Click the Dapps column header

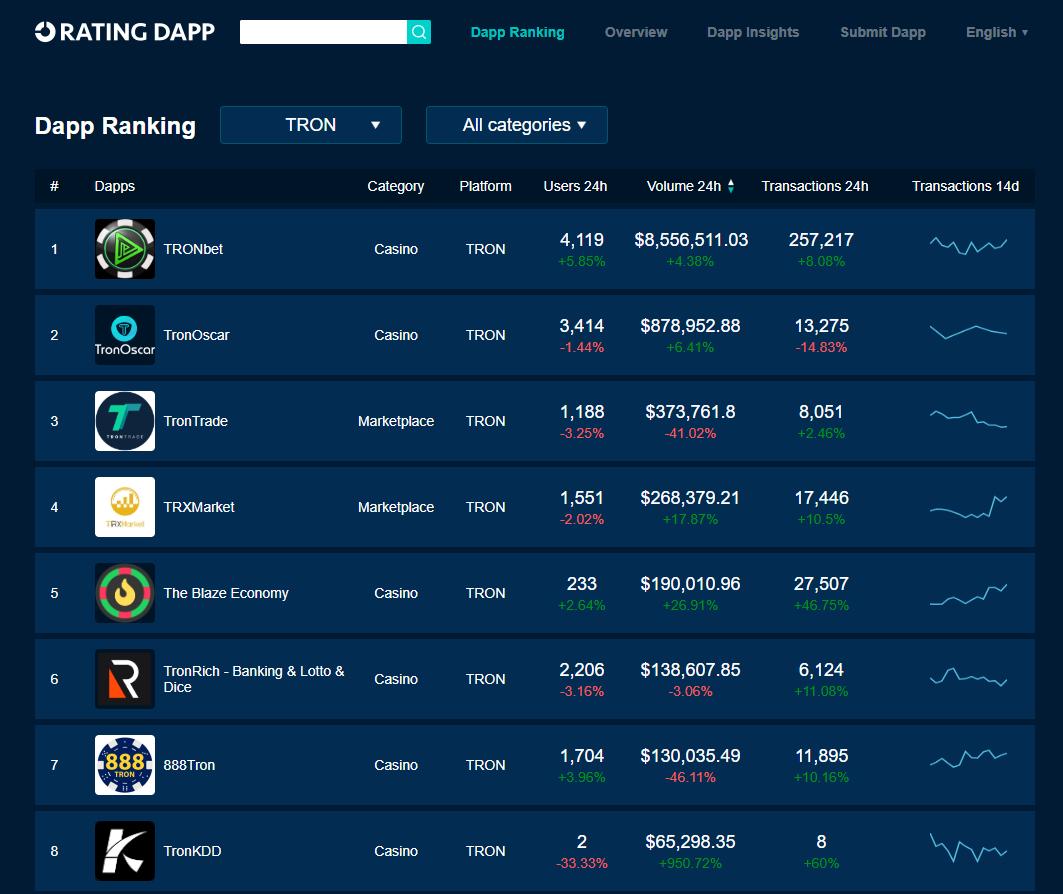(x=115, y=186)
